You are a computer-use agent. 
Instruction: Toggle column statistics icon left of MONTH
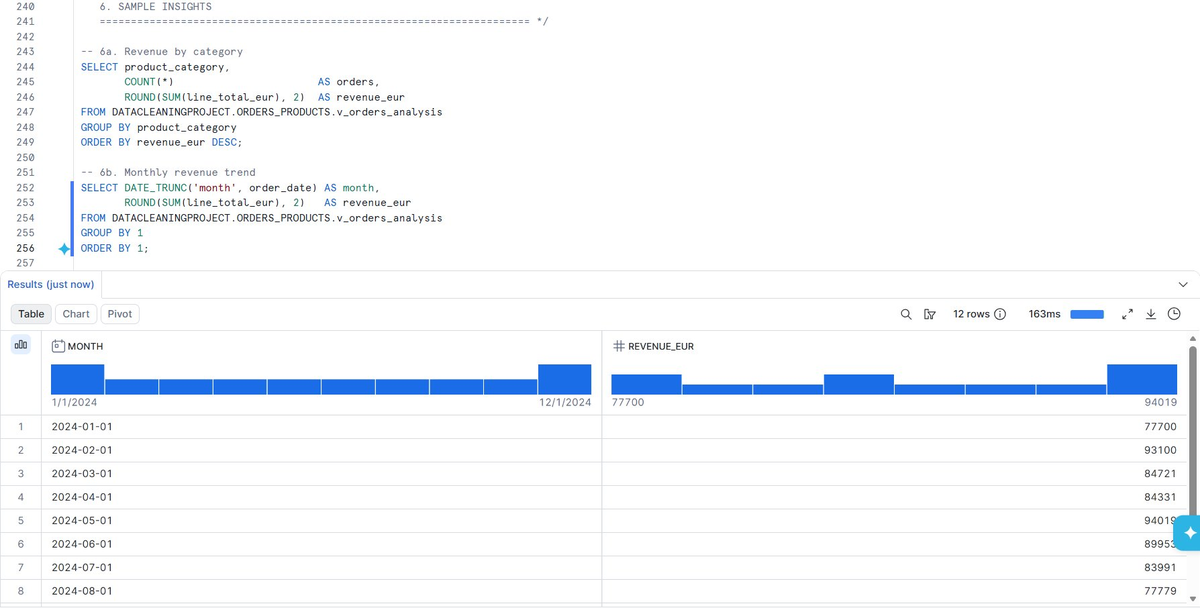point(21,345)
